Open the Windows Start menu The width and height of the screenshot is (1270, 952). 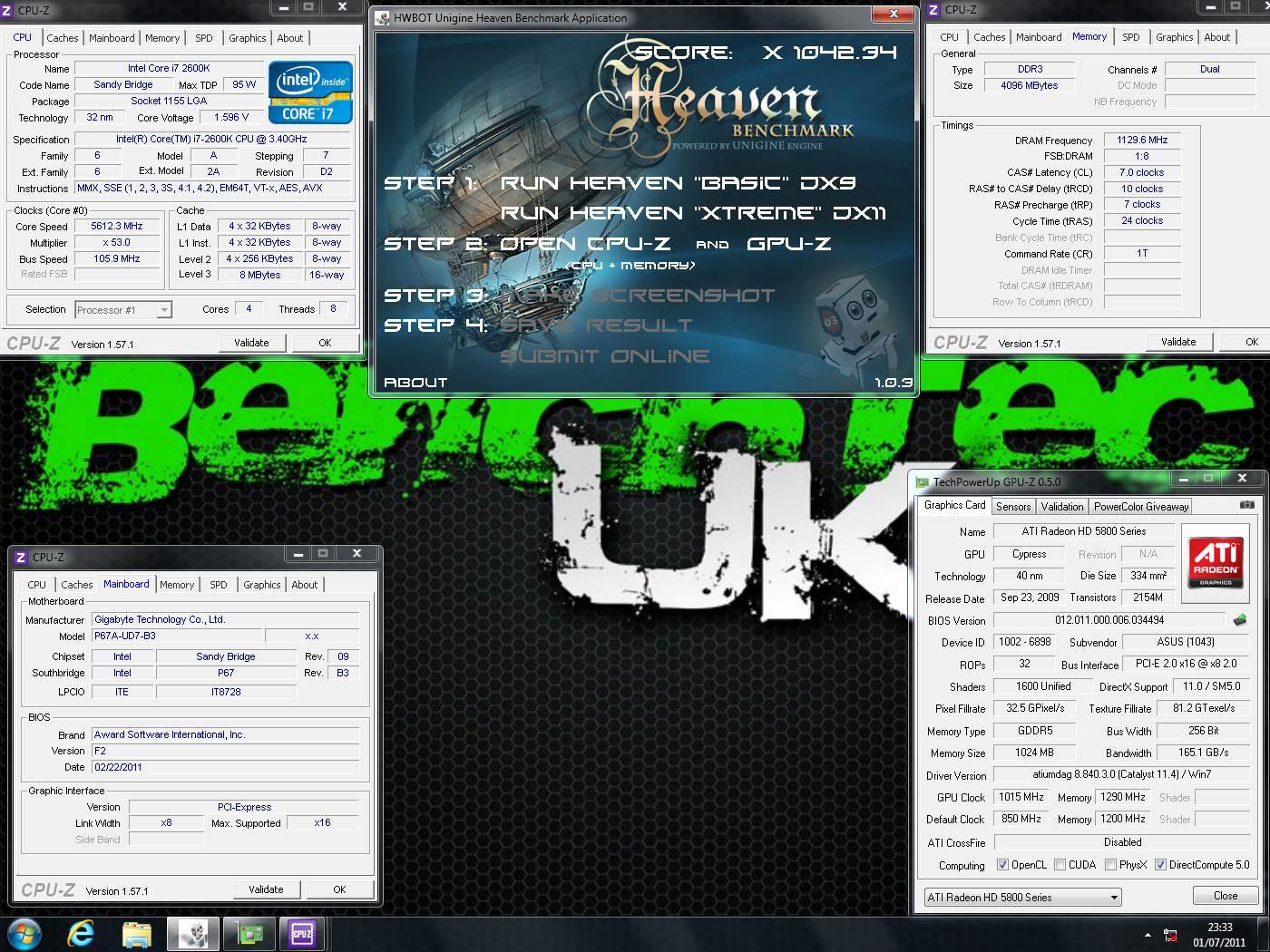click(x=24, y=933)
